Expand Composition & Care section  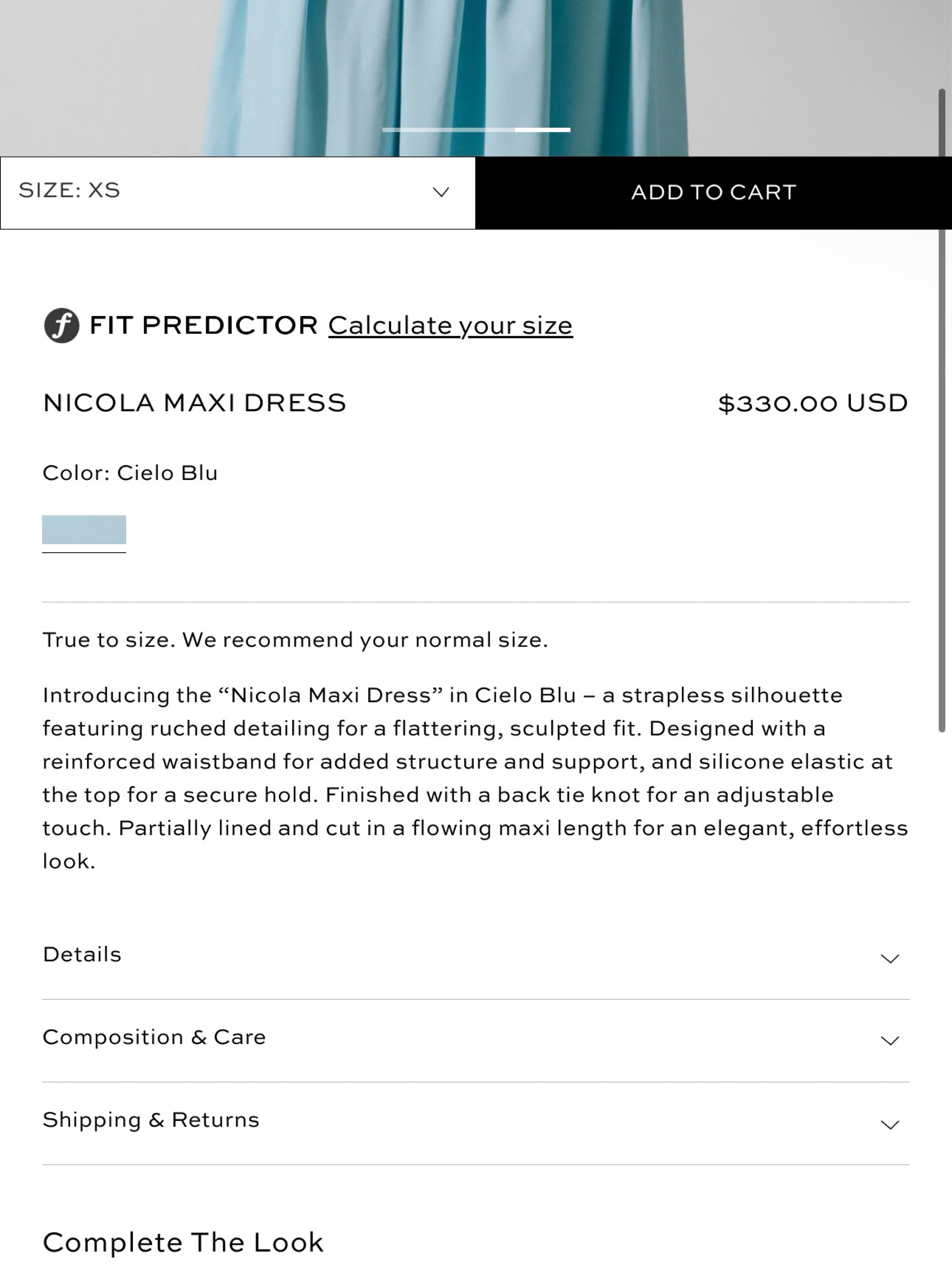pyautogui.click(x=476, y=1040)
